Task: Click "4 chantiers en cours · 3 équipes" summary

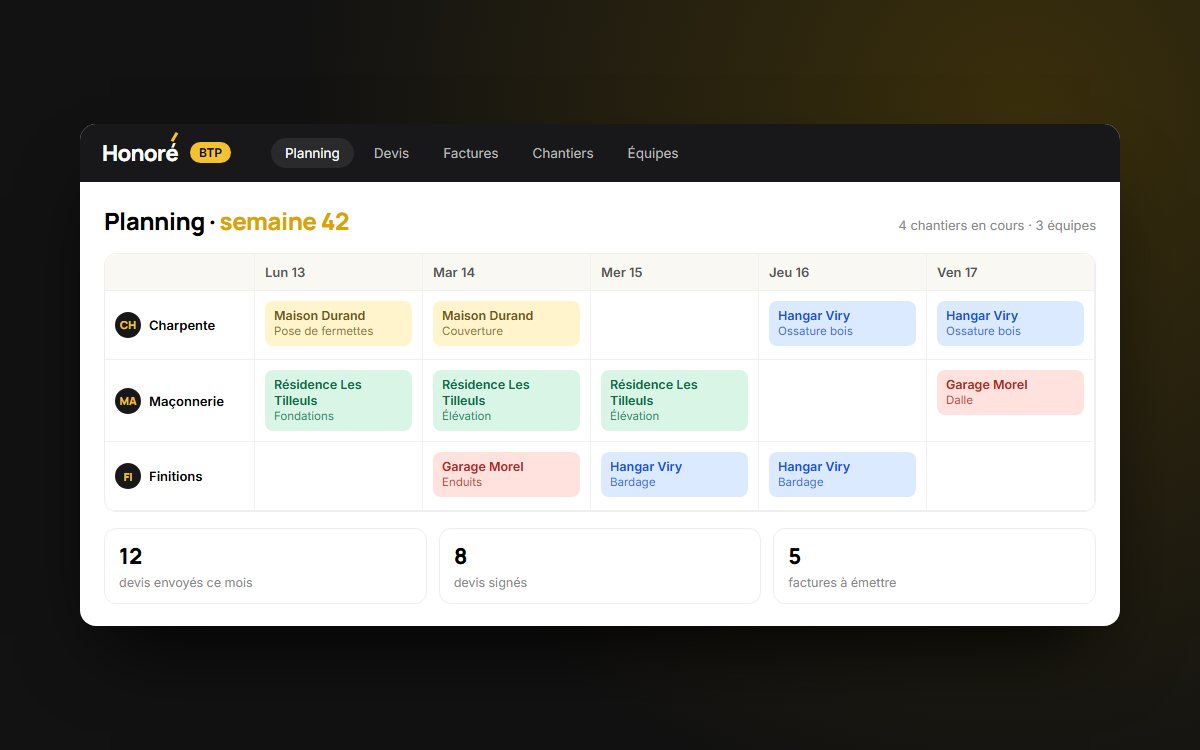Action: click(x=997, y=225)
